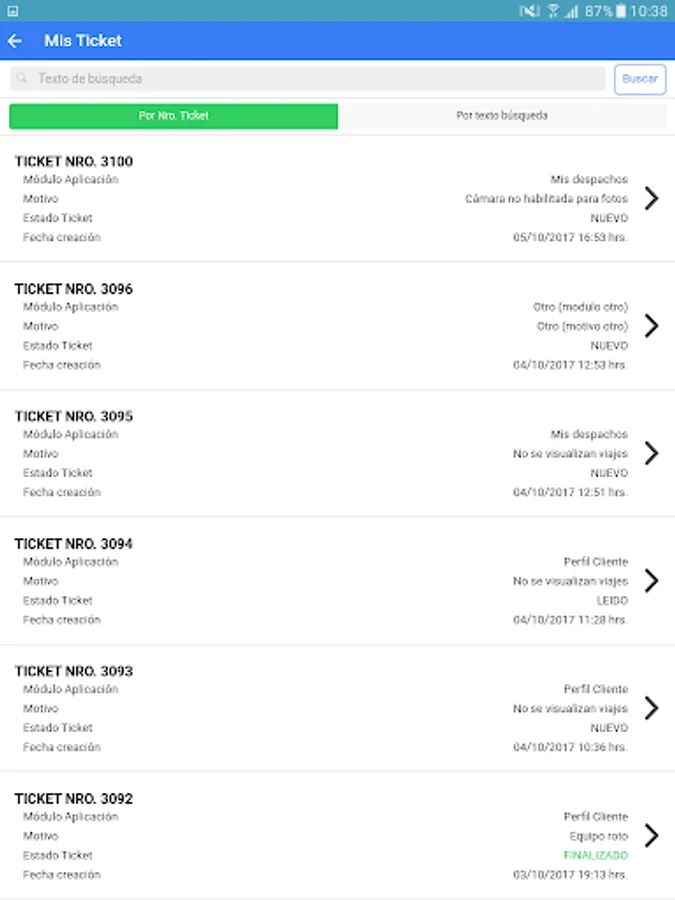
Task: Select the Por Nro. Ticket tab
Action: click(174, 116)
